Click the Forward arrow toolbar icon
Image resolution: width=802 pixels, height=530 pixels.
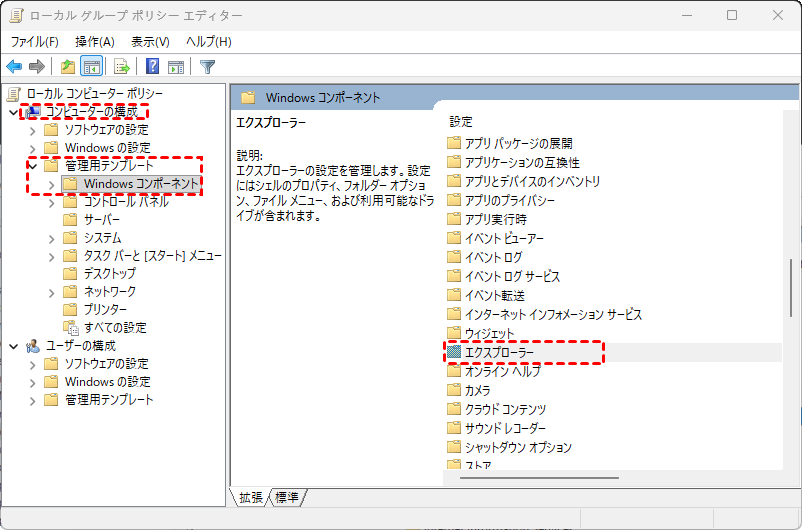click(x=37, y=67)
